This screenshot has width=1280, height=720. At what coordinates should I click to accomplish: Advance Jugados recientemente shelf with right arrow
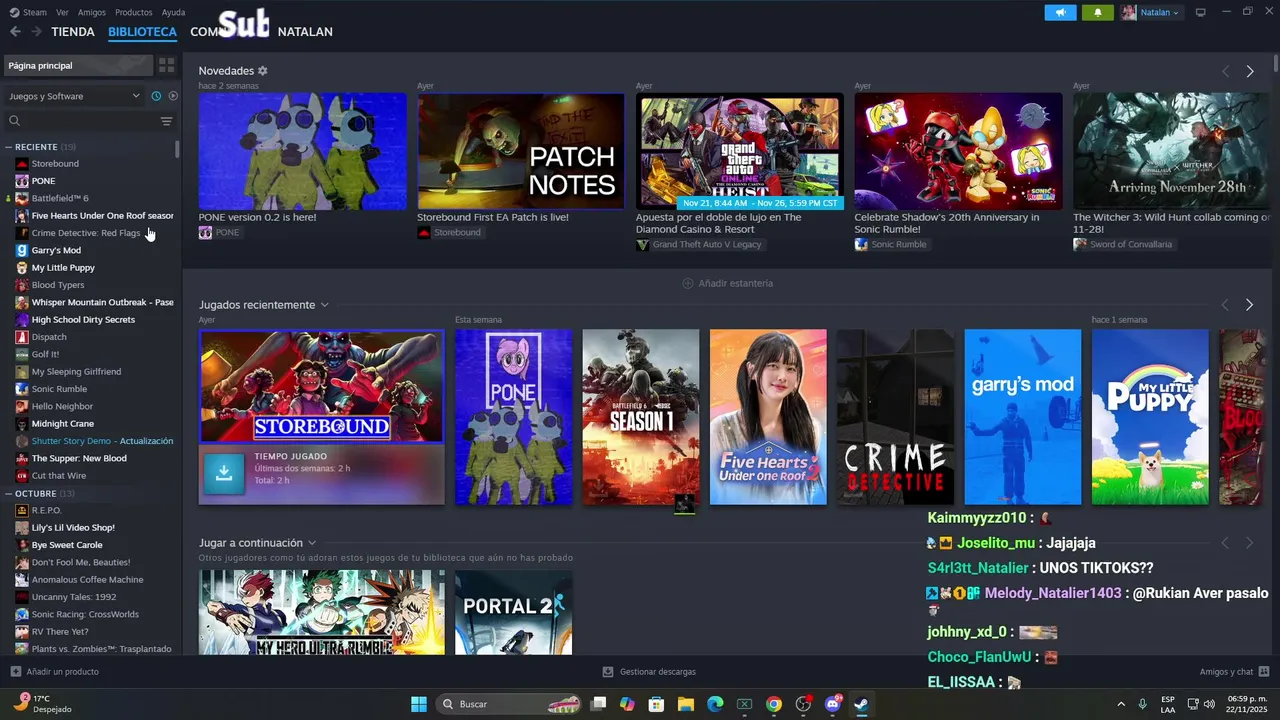[1250, 305]
